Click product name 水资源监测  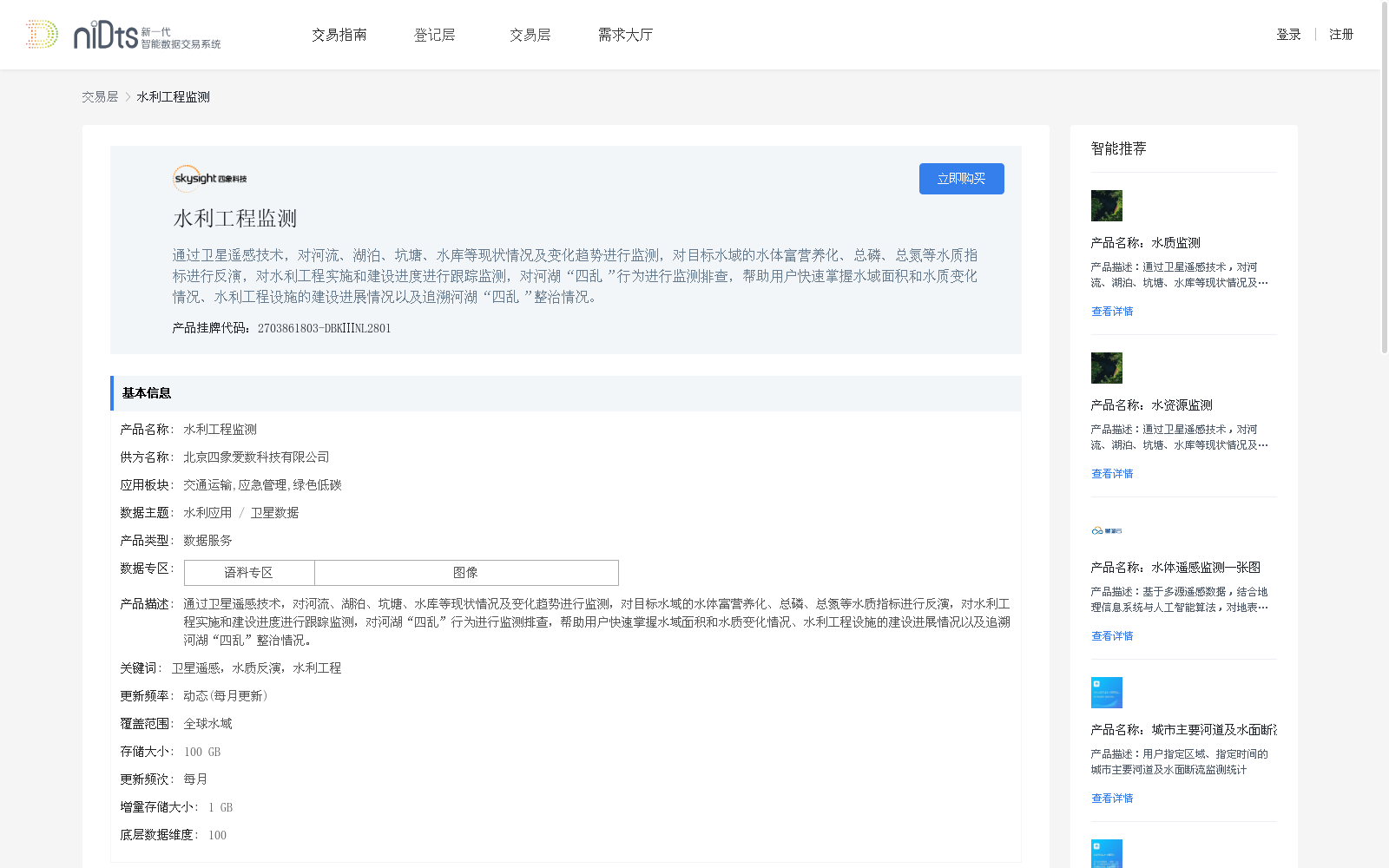point(1182,405)
